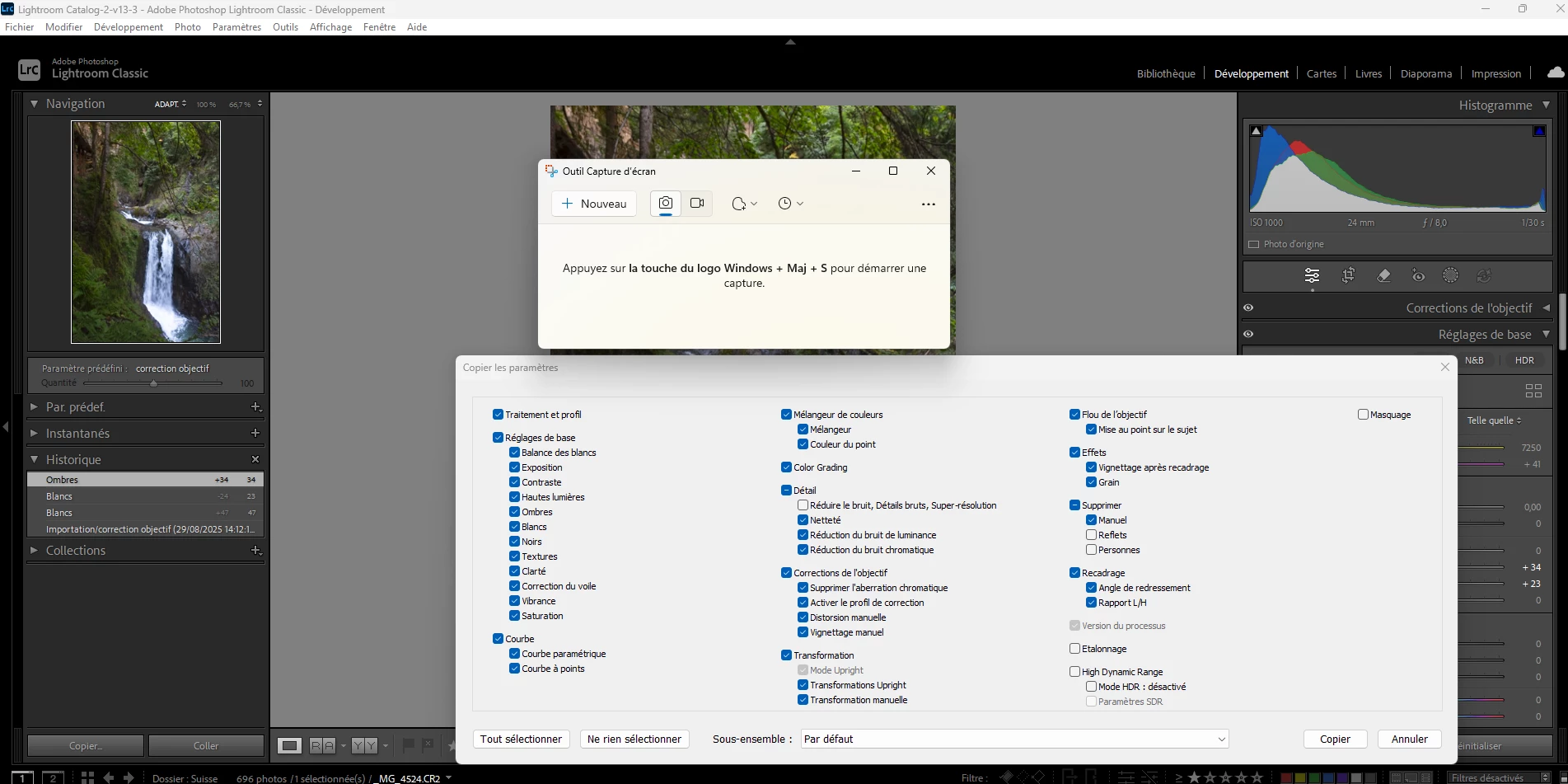Adjust the preset Quantité slider
This screenshot has width=1568, height=784.
coord(153,383)
